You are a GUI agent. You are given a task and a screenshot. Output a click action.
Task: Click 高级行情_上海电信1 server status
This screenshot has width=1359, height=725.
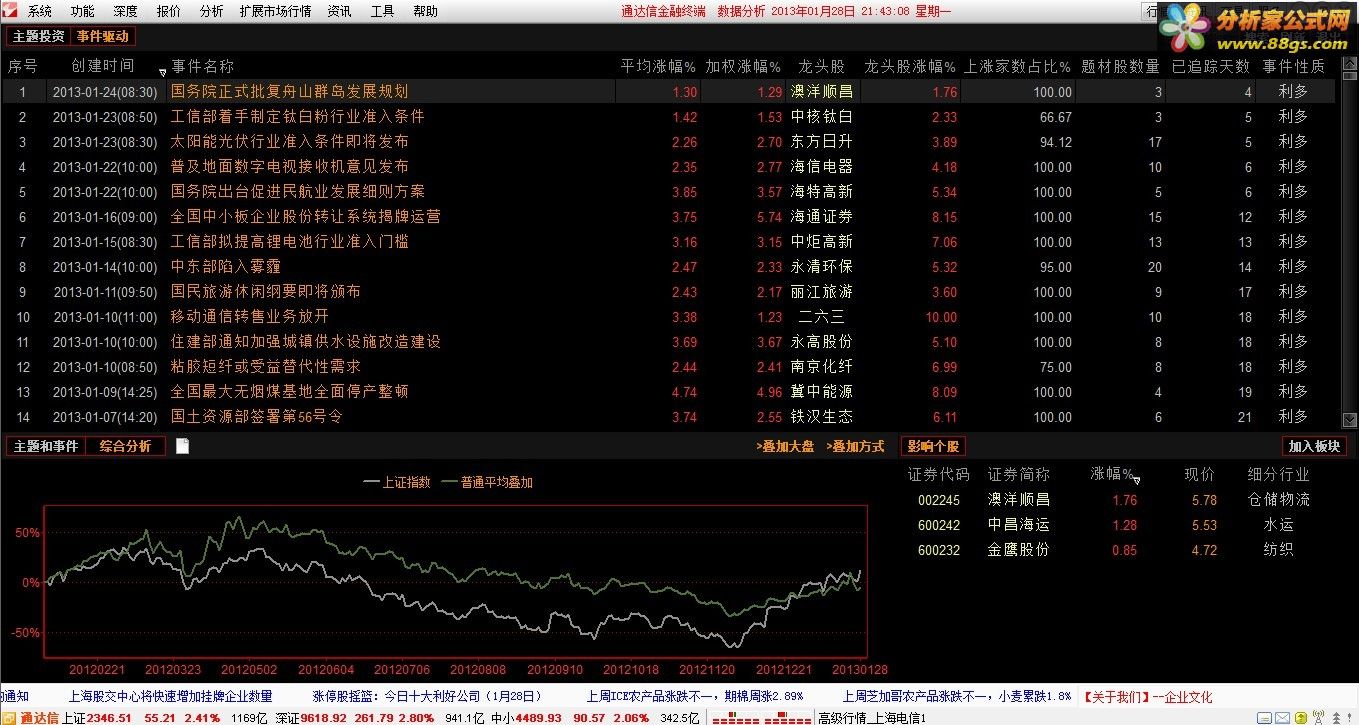871,717
